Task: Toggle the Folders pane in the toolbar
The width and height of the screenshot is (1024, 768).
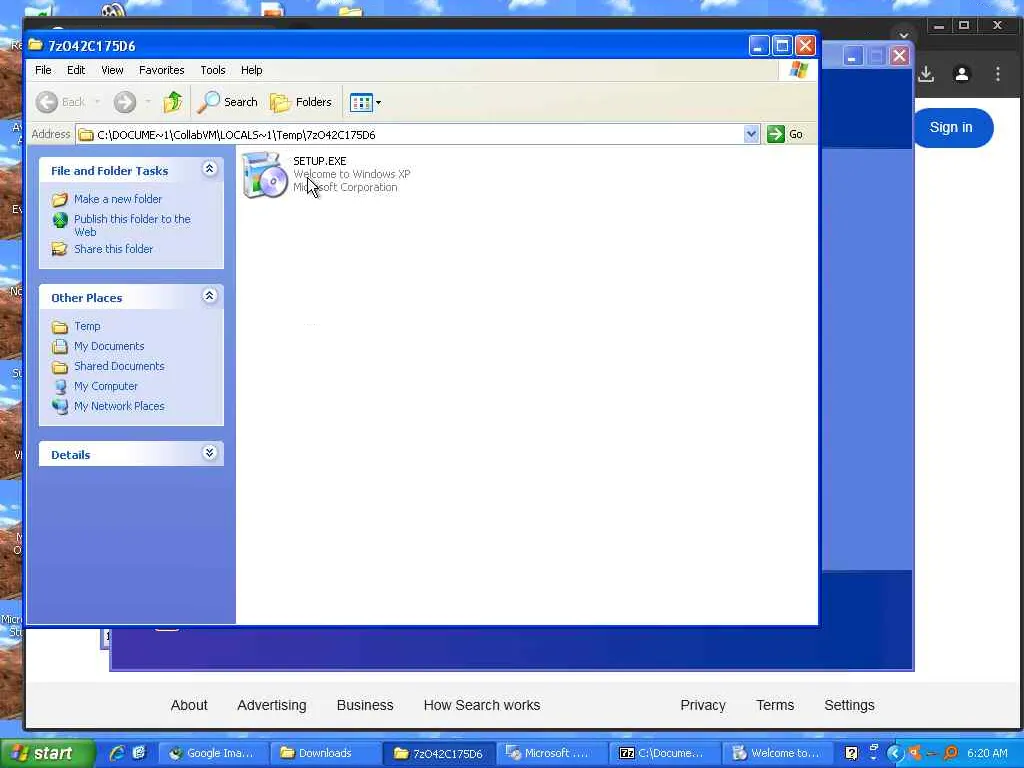Action: [301, 102]
